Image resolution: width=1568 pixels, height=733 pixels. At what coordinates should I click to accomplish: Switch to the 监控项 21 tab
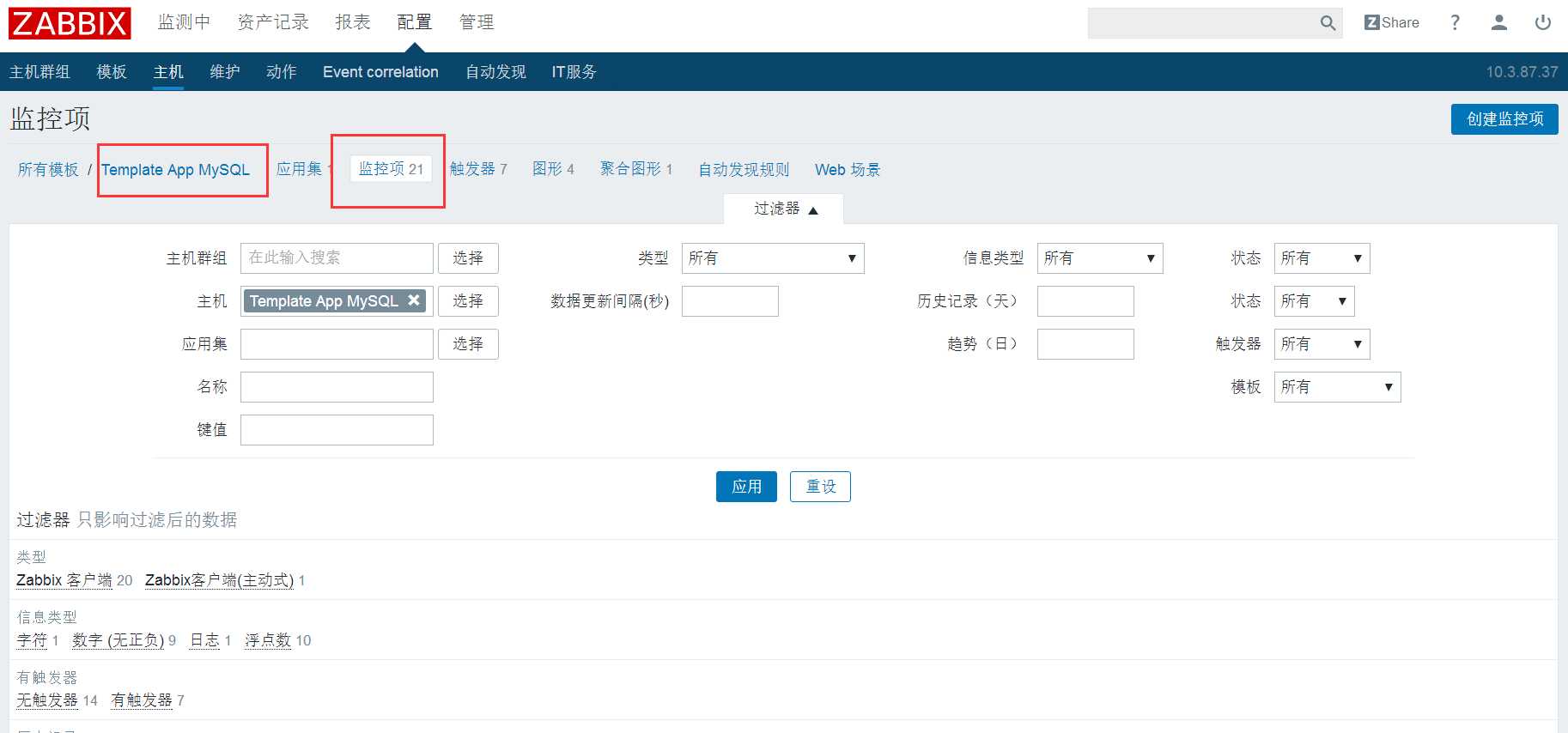point(392,169)
